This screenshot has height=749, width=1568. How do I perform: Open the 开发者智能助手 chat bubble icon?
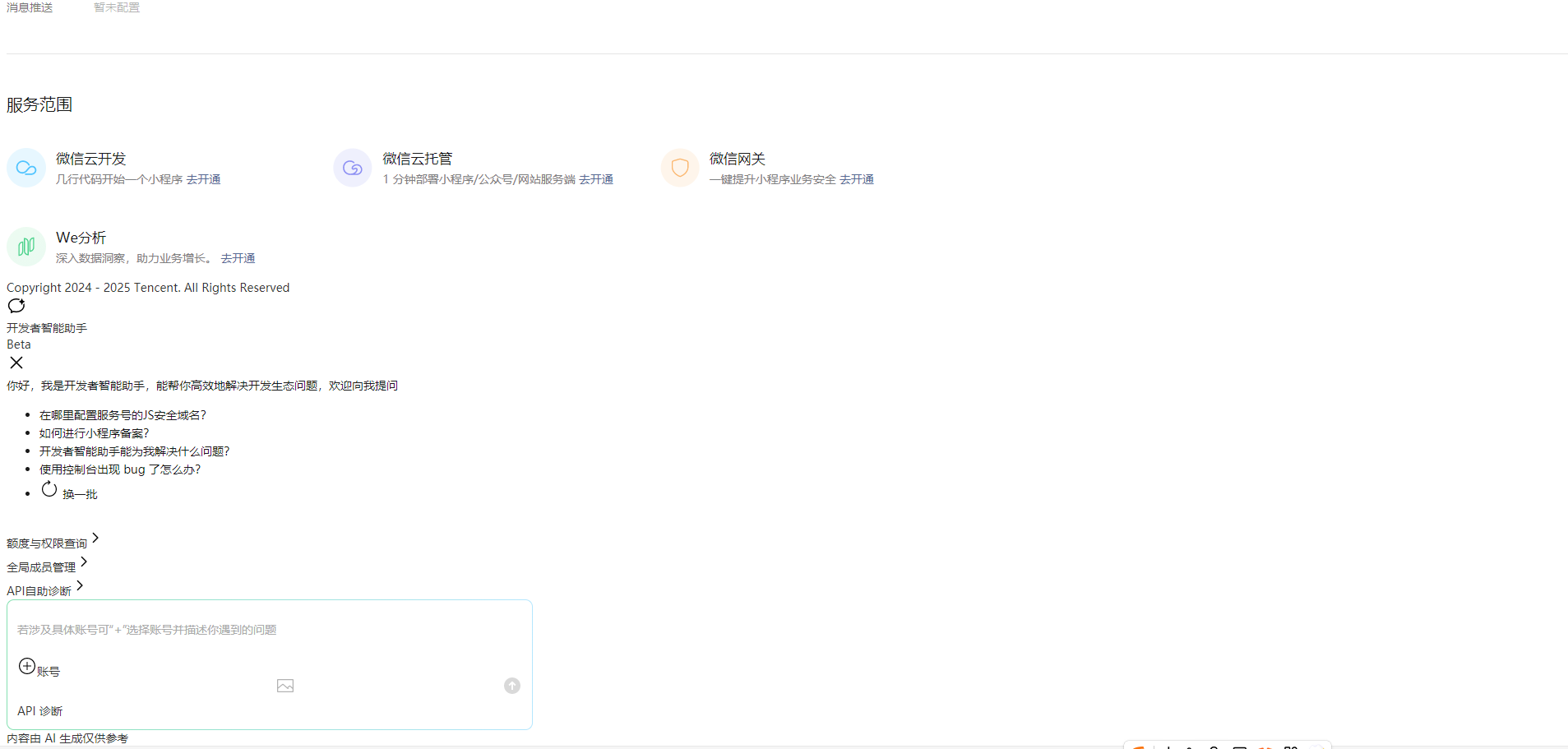(16, 306)
